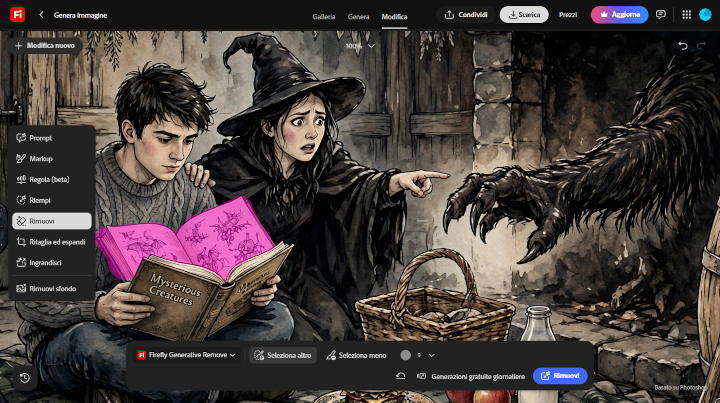Screen dimensions: 720x403
Task: Select the Modifica tab
Action: point(394,17)
